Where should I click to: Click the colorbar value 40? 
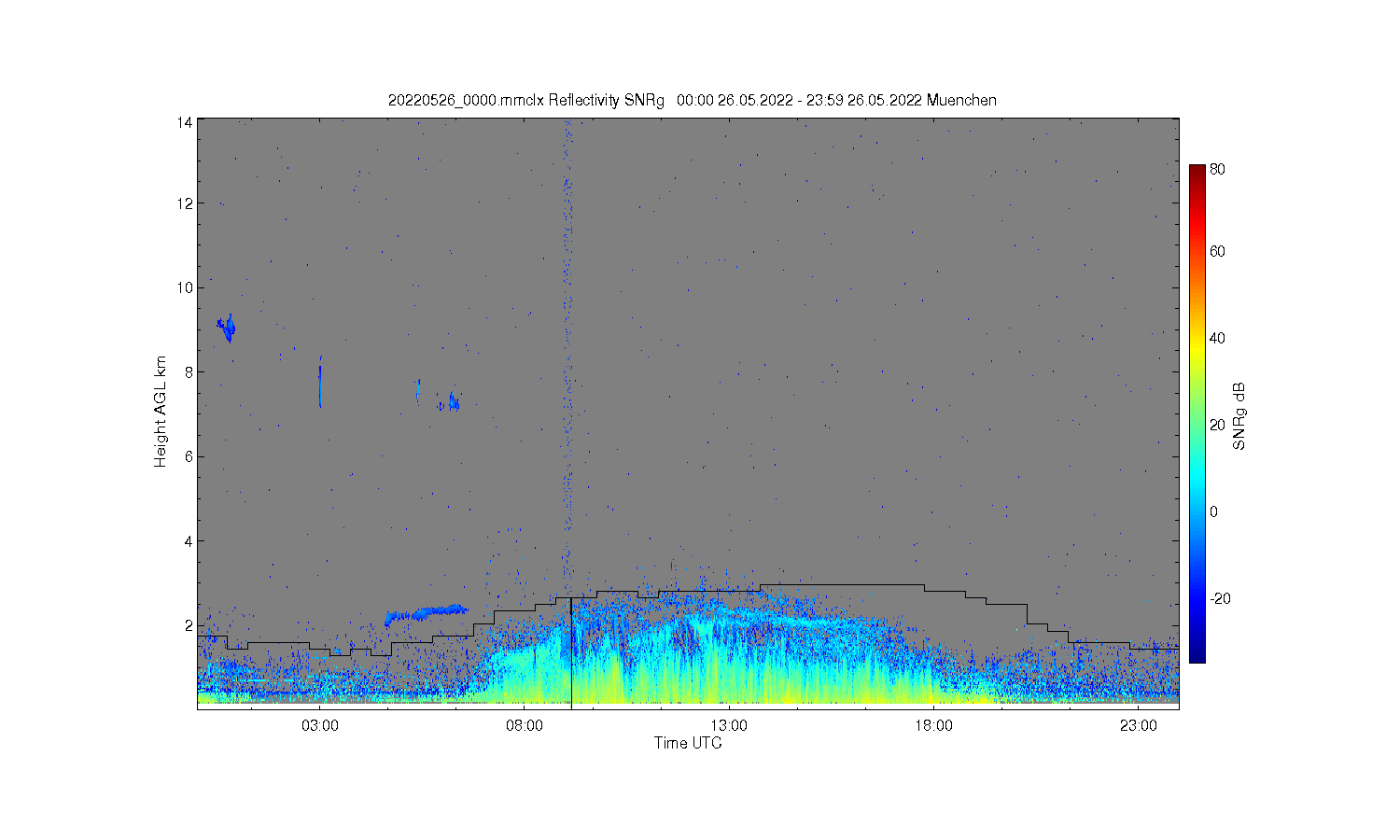(1218, 338)
